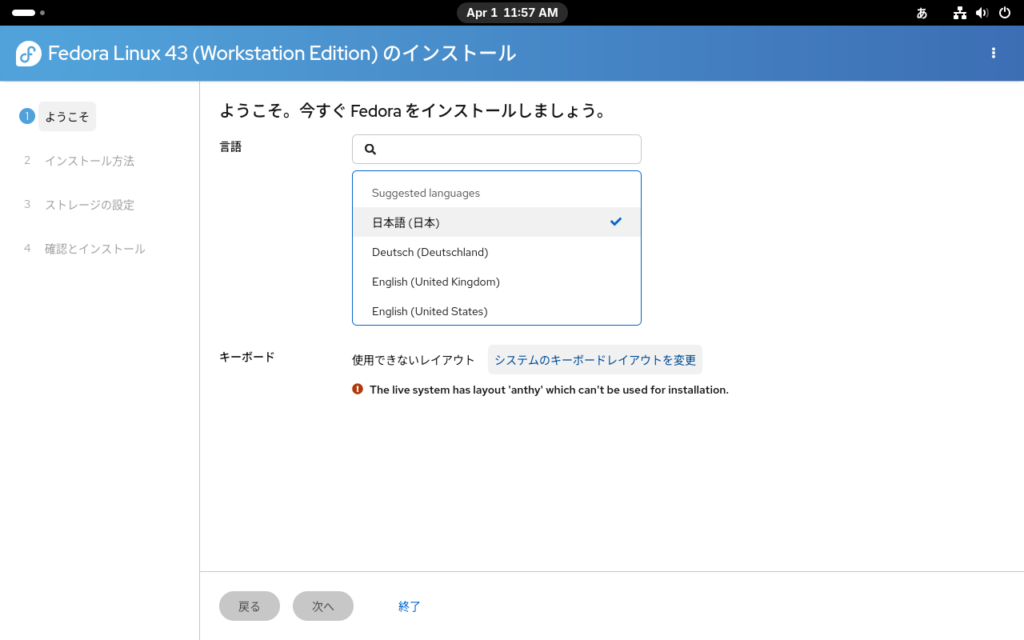1024x640 pixels.
Task: Open the network status icon
Action: tap(960, 13)
